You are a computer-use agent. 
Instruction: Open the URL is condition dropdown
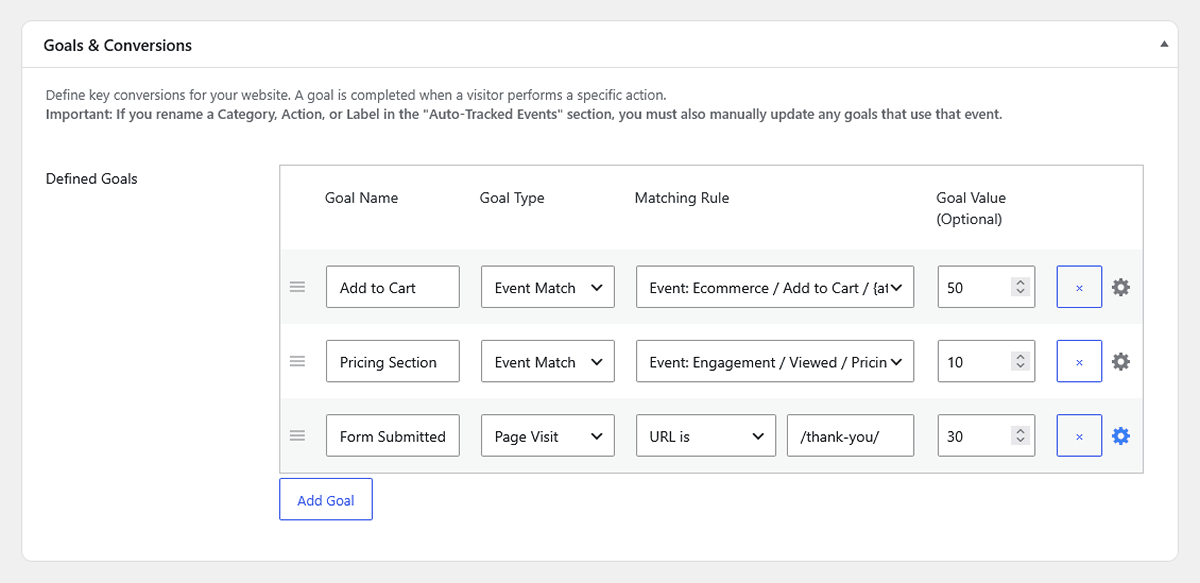tap(706, 436)
